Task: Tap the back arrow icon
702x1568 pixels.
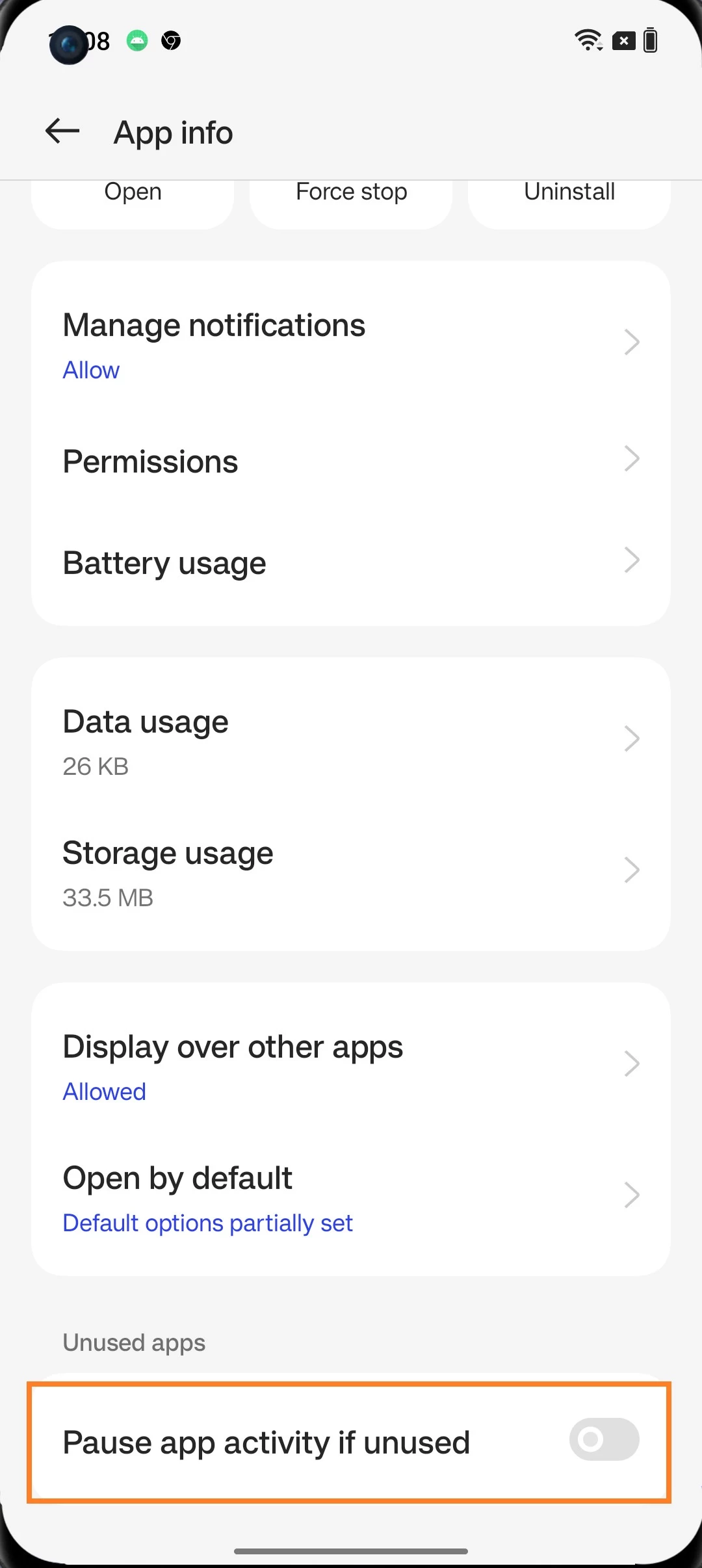Action: click(62, 131)
